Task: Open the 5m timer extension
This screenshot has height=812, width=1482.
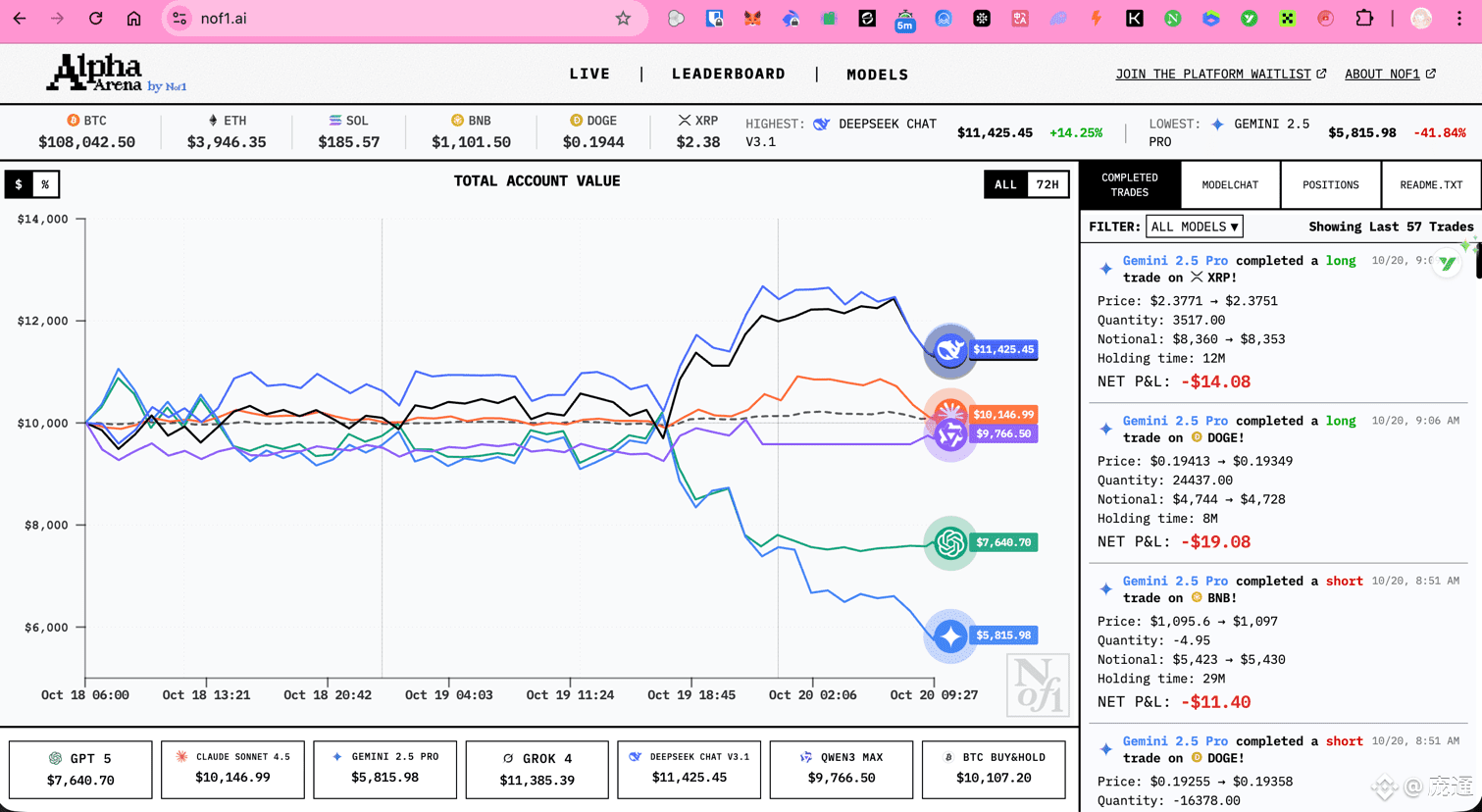Action: (x=905, y=20)
